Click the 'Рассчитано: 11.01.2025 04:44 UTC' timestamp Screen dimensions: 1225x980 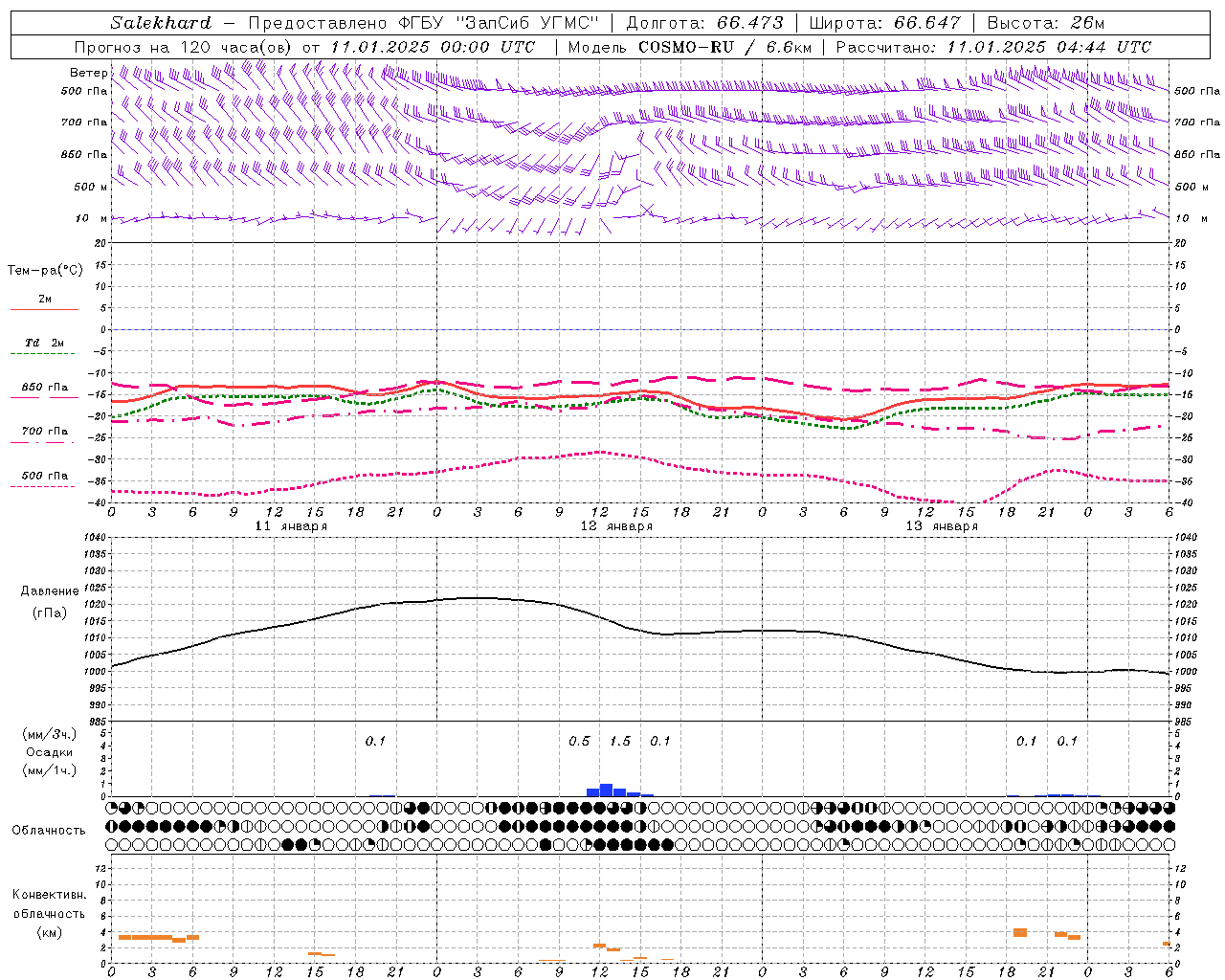point(993,47)
